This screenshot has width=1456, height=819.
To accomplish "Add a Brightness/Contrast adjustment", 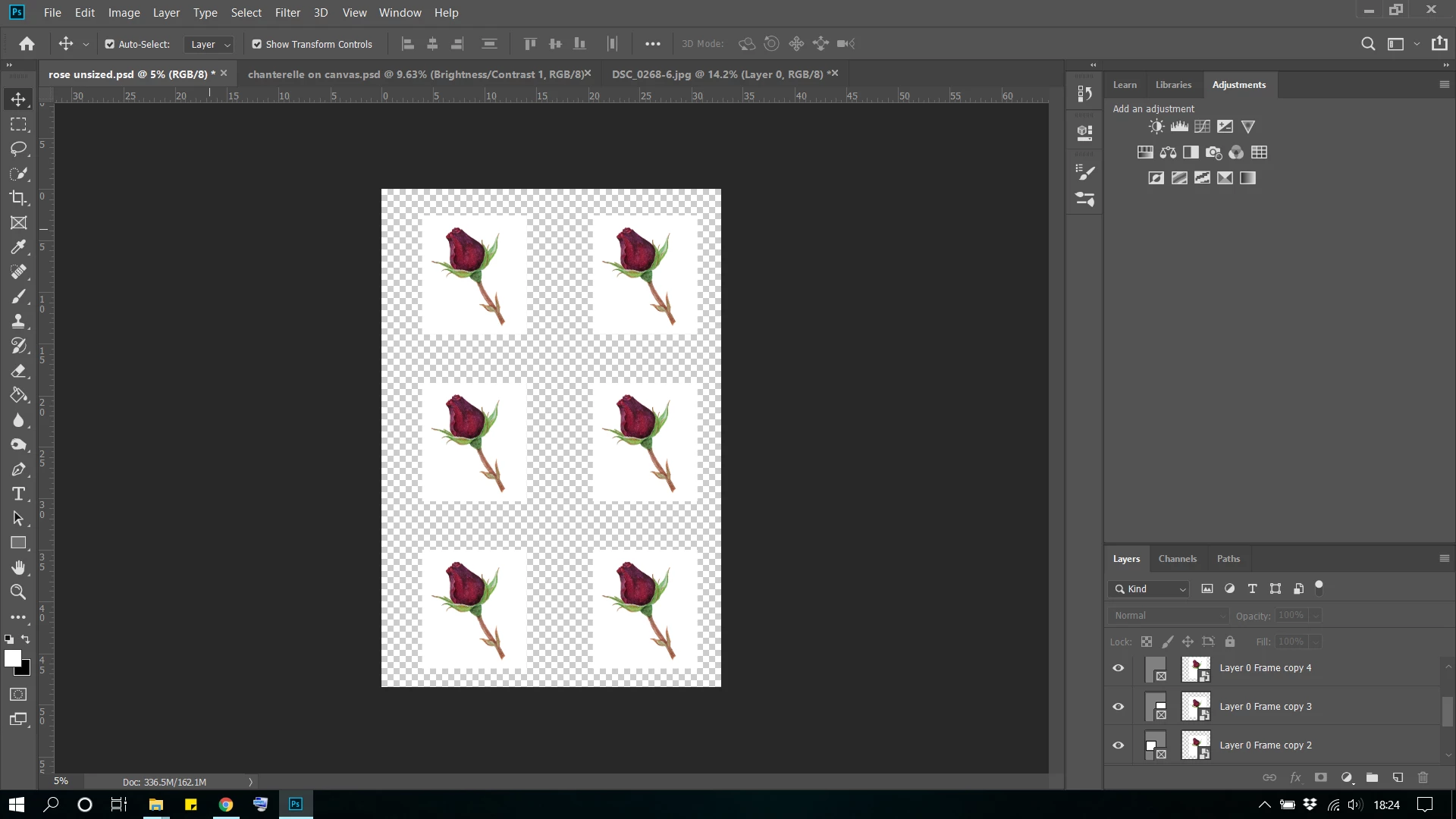I will tap(1156, 127).
